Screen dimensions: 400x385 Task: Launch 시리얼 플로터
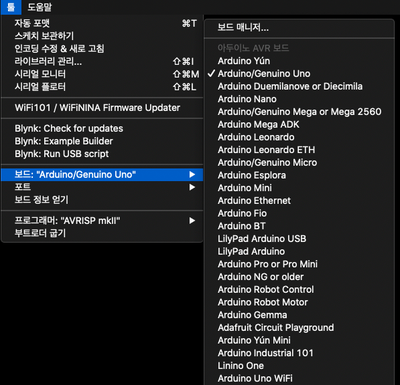pyautogui.click(x=102, y=87)
